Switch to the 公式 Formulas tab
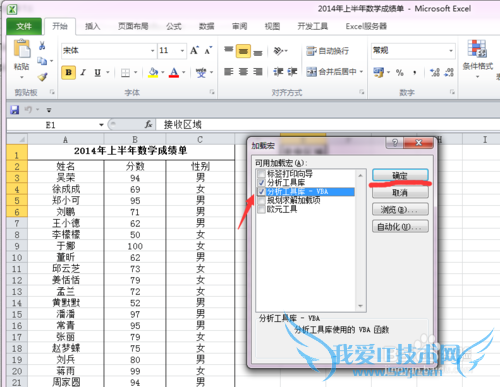500x387 pixels. (174, 26)
